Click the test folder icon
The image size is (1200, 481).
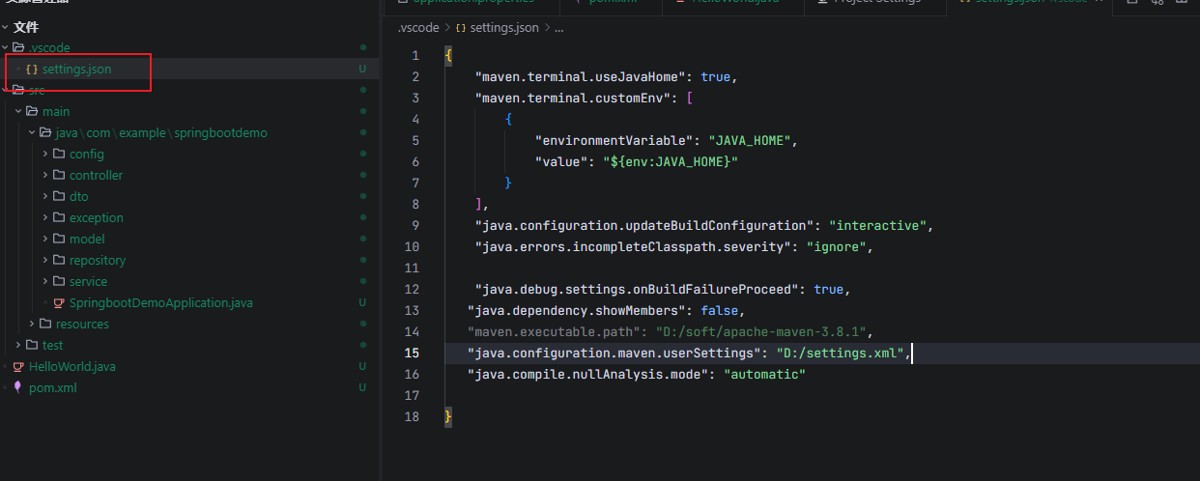[x=33, y=345]
